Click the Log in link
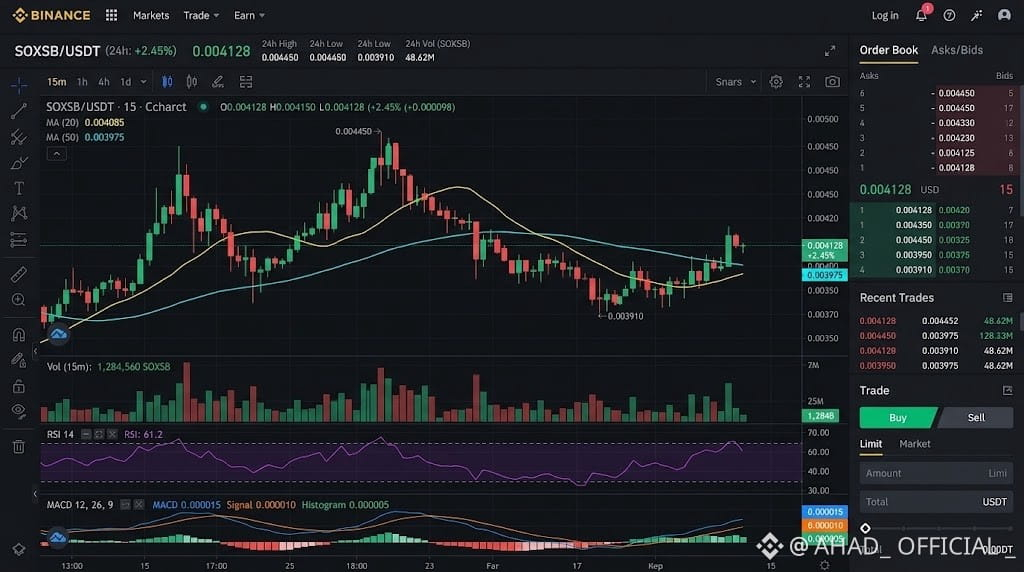The image size is (1024, 572). click(885, 15)
